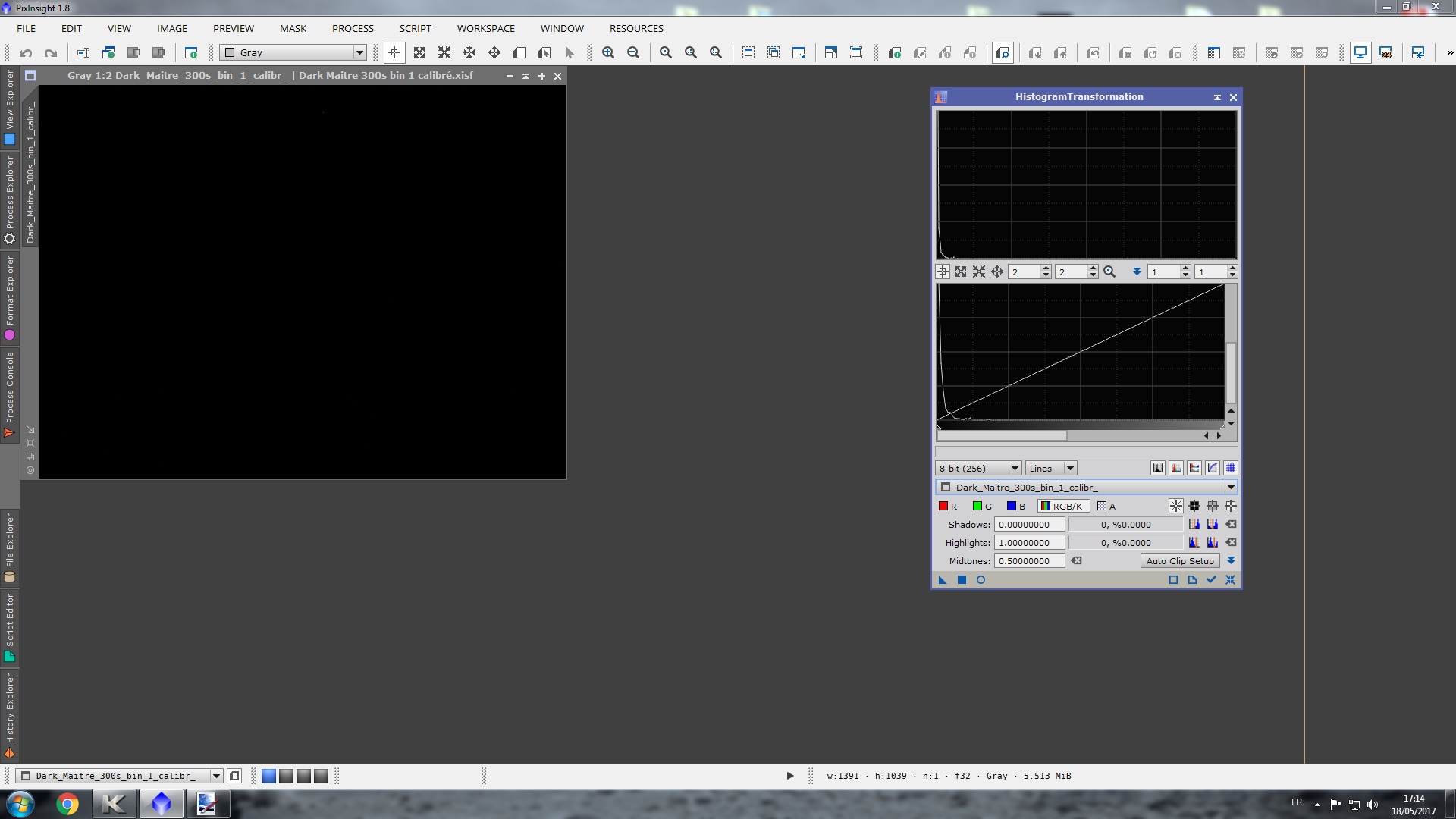Click the Undo arrow in toolbar
The height and width of the screenshot is (819, 1456).
[x=26, y=52]
